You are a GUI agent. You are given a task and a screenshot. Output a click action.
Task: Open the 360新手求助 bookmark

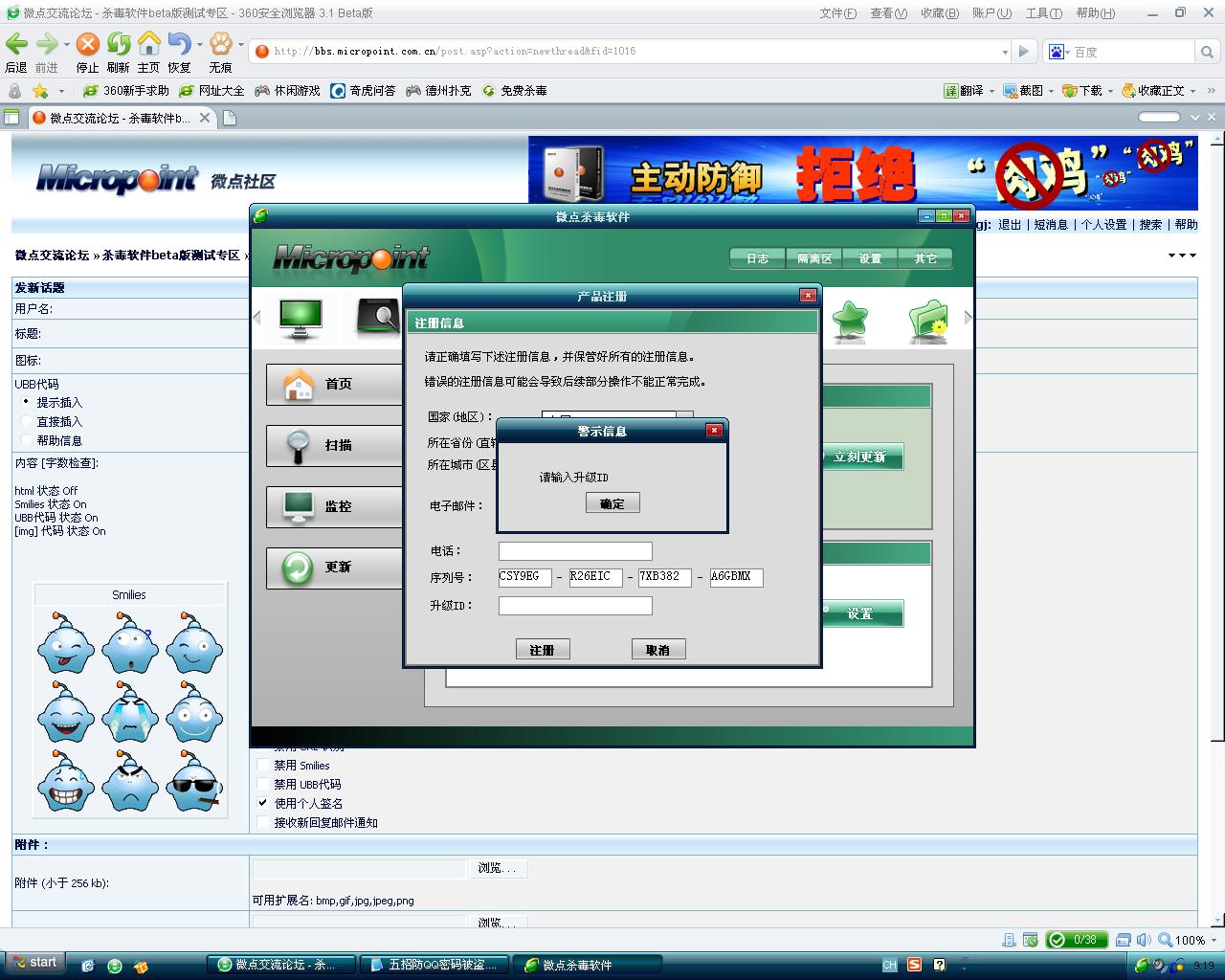pos(125,91)
